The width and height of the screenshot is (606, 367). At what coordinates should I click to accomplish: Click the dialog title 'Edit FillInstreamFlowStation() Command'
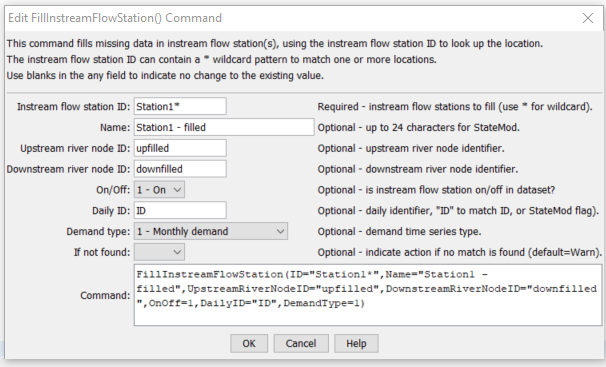point(115,18)
